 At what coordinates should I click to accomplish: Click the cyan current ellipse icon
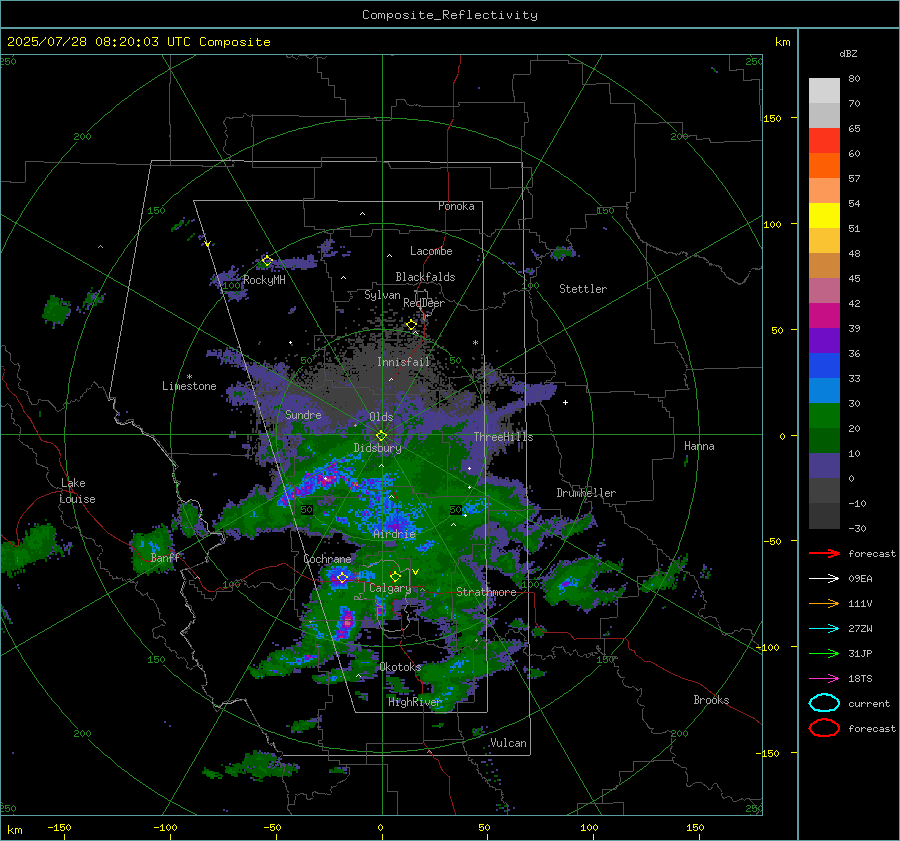(x=824, y=703)
